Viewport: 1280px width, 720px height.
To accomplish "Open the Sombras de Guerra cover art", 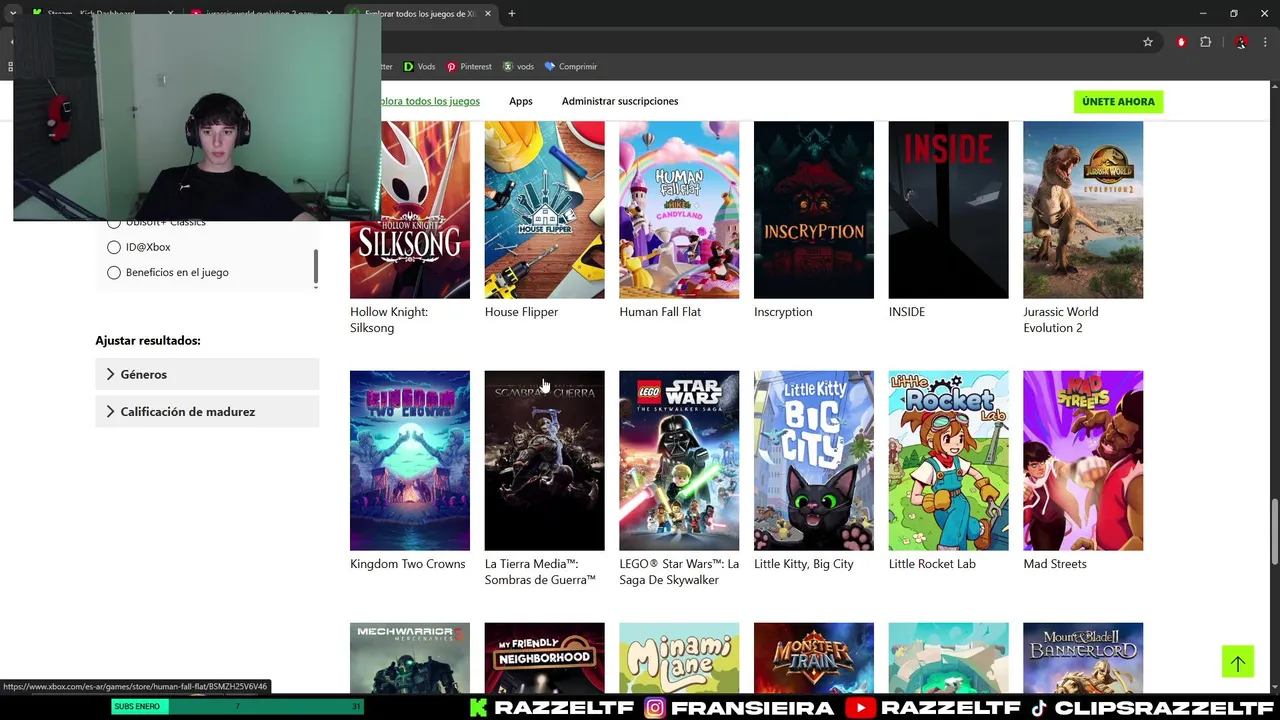I will (x=544, y=460).
